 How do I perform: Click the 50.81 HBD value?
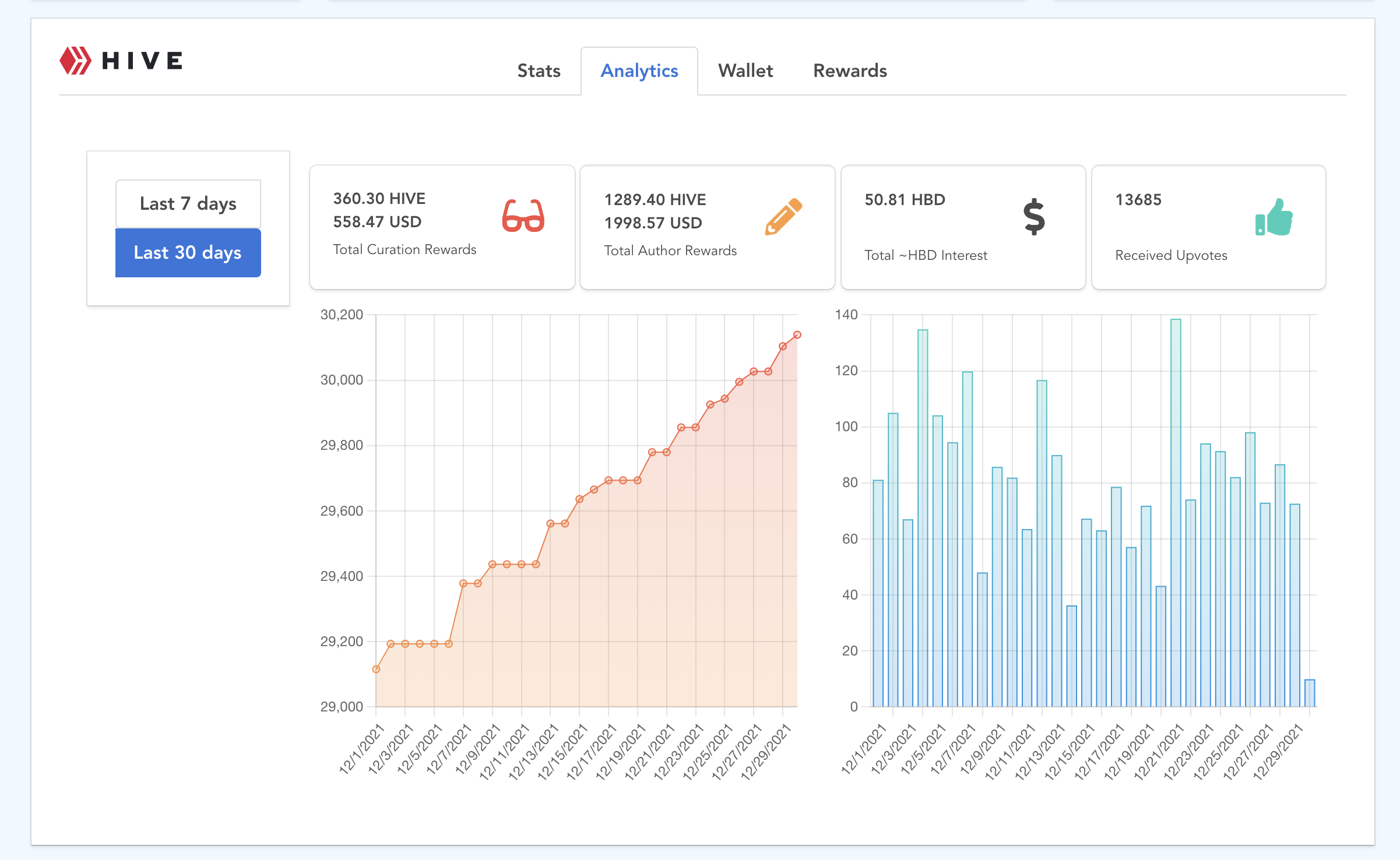click(905, 200)
